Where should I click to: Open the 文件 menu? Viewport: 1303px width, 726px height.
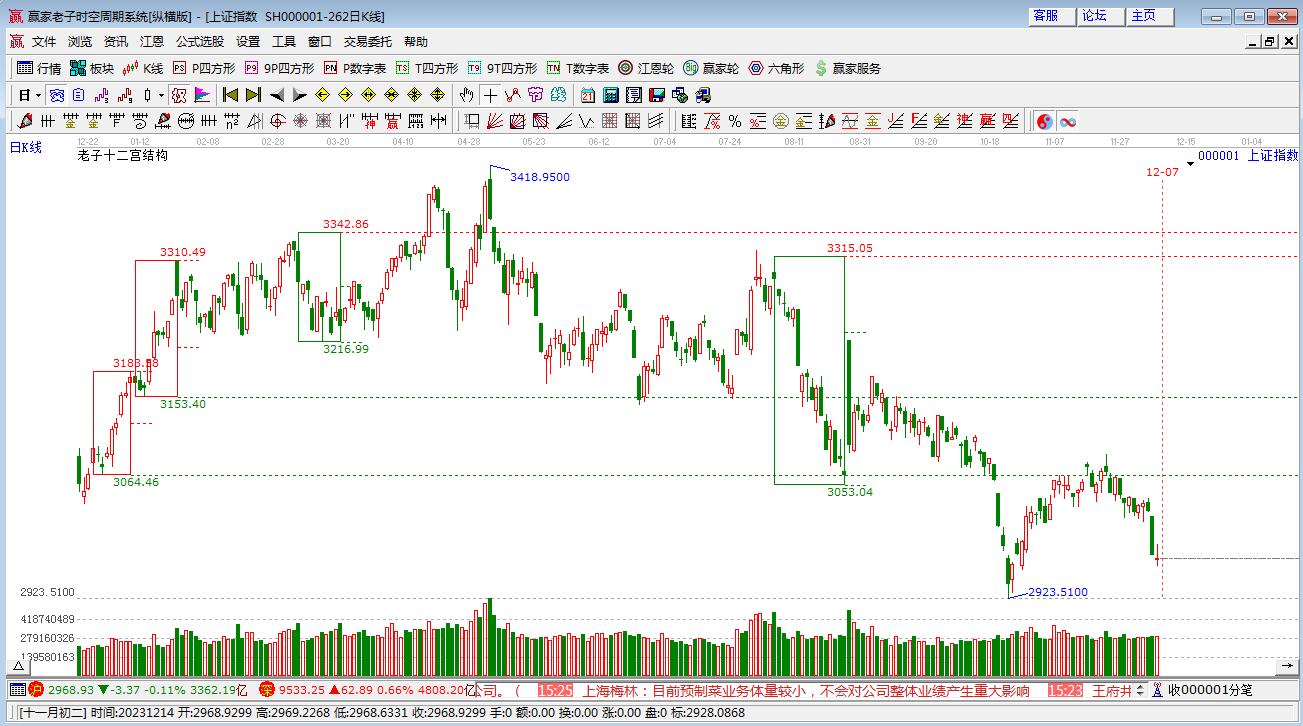pyautogui.click(x=44, y=41)
